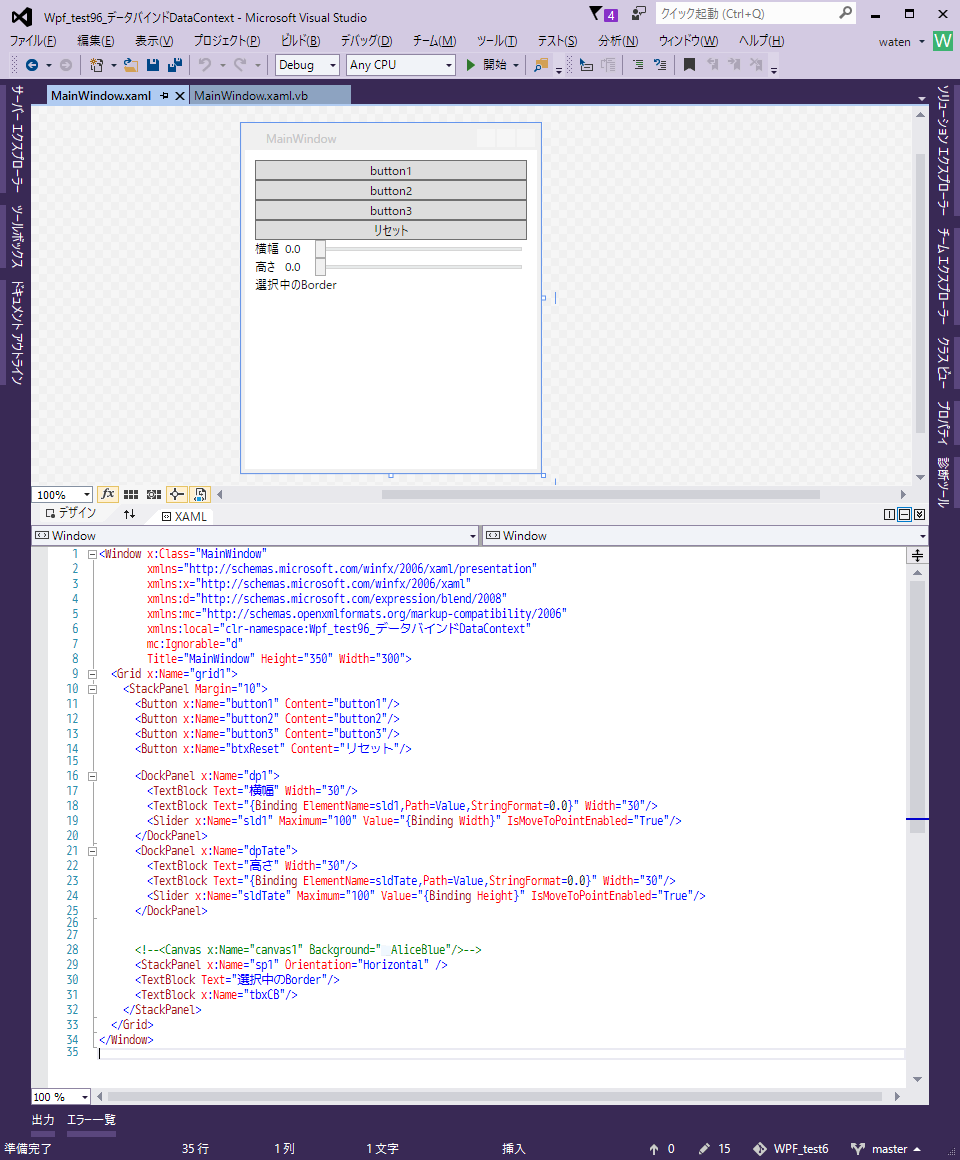Click the Find in Files icon
The width and height of the screenshot is (960, 1160).
(x=541, y=65)
